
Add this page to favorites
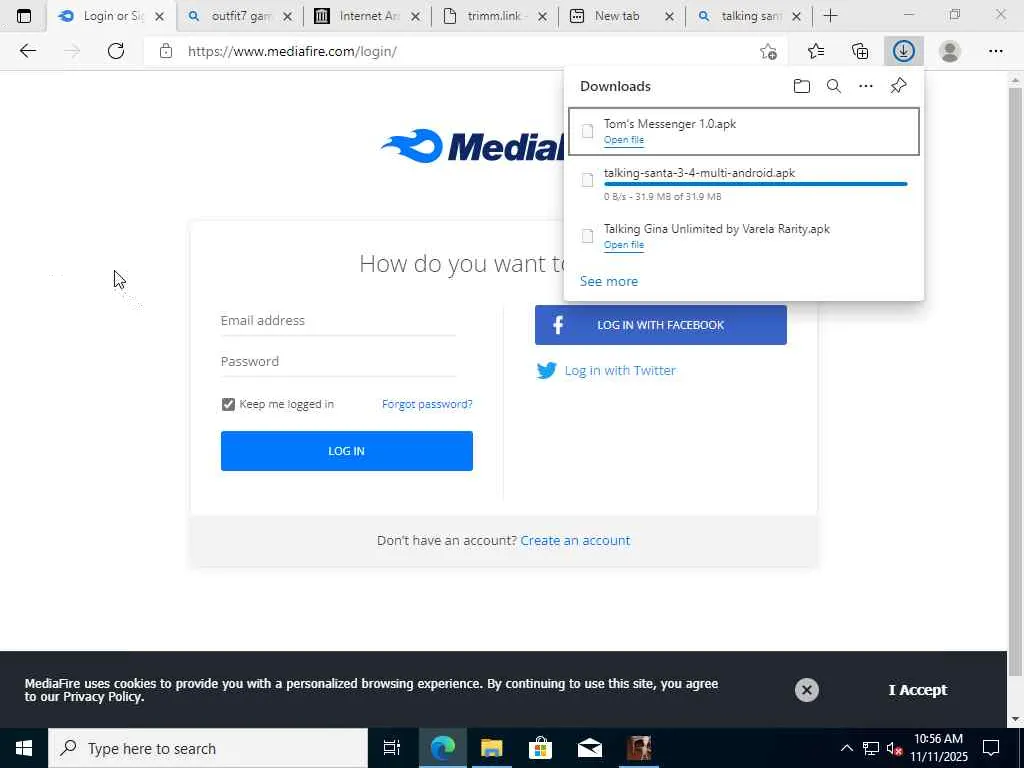pos(769,51)
